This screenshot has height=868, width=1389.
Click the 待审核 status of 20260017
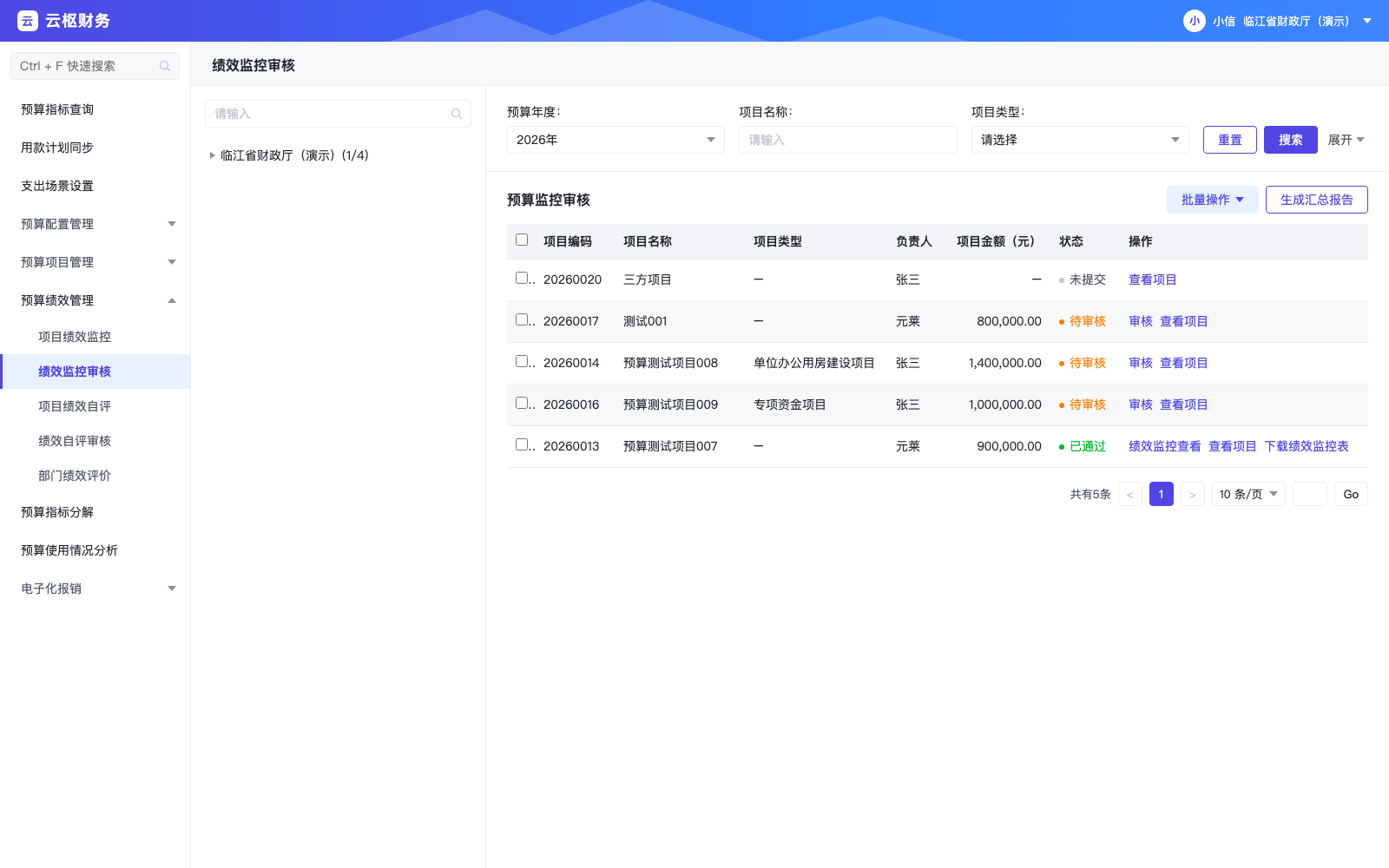pyautogui.click(x=1083, y=321)
